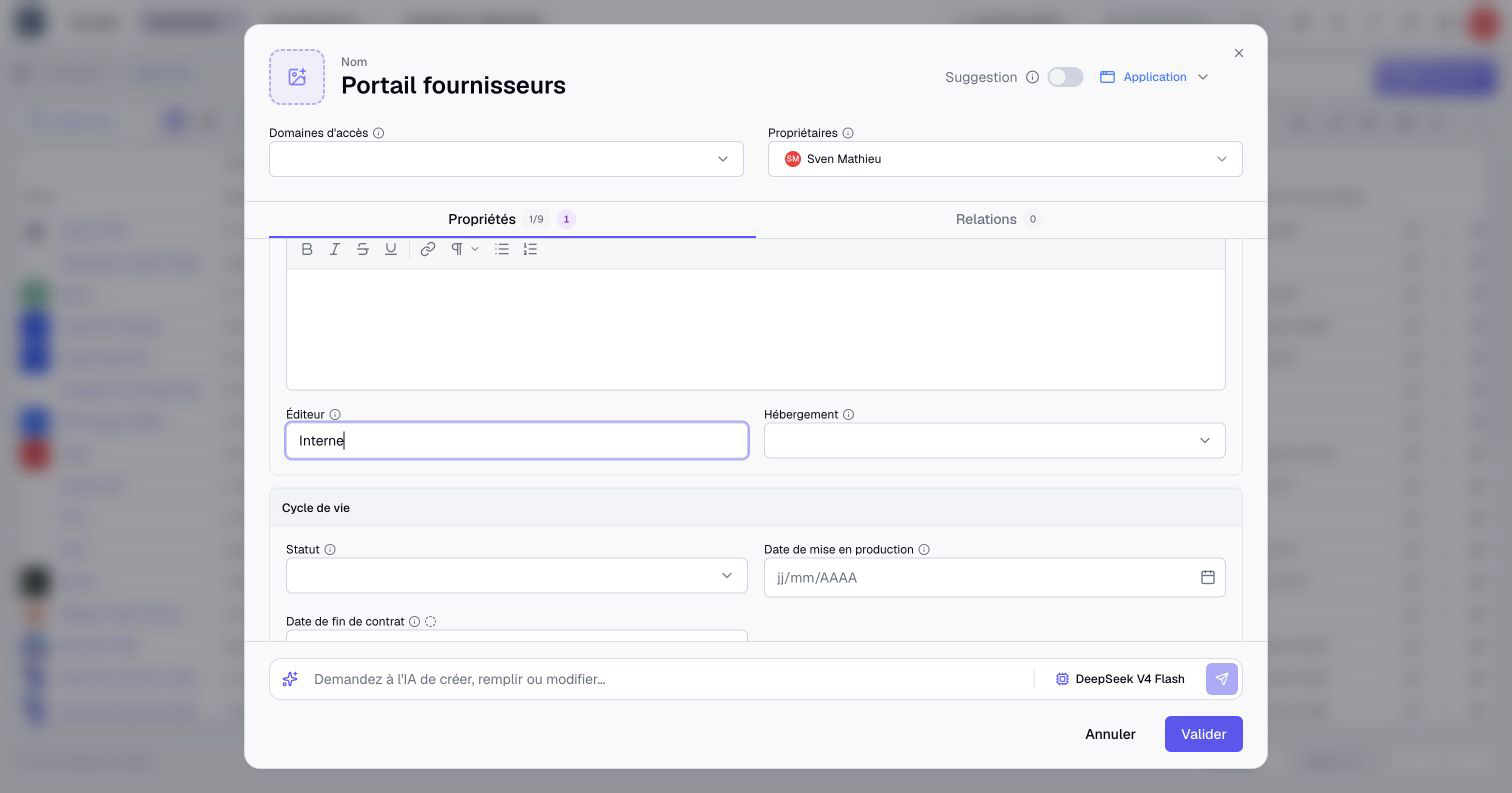The height and width of the screenshot is (793, 1512).
Task: Switch to the Propriétés tab
Action: click(512, 219)
